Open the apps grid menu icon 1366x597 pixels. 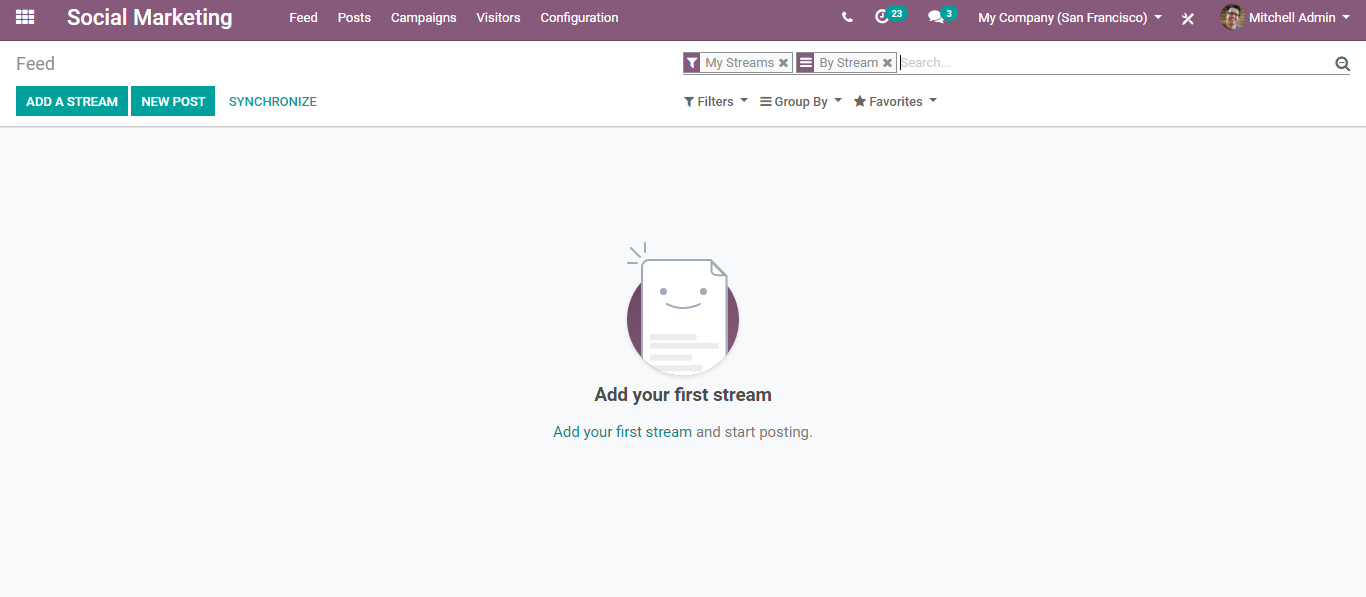click(25, 17)
